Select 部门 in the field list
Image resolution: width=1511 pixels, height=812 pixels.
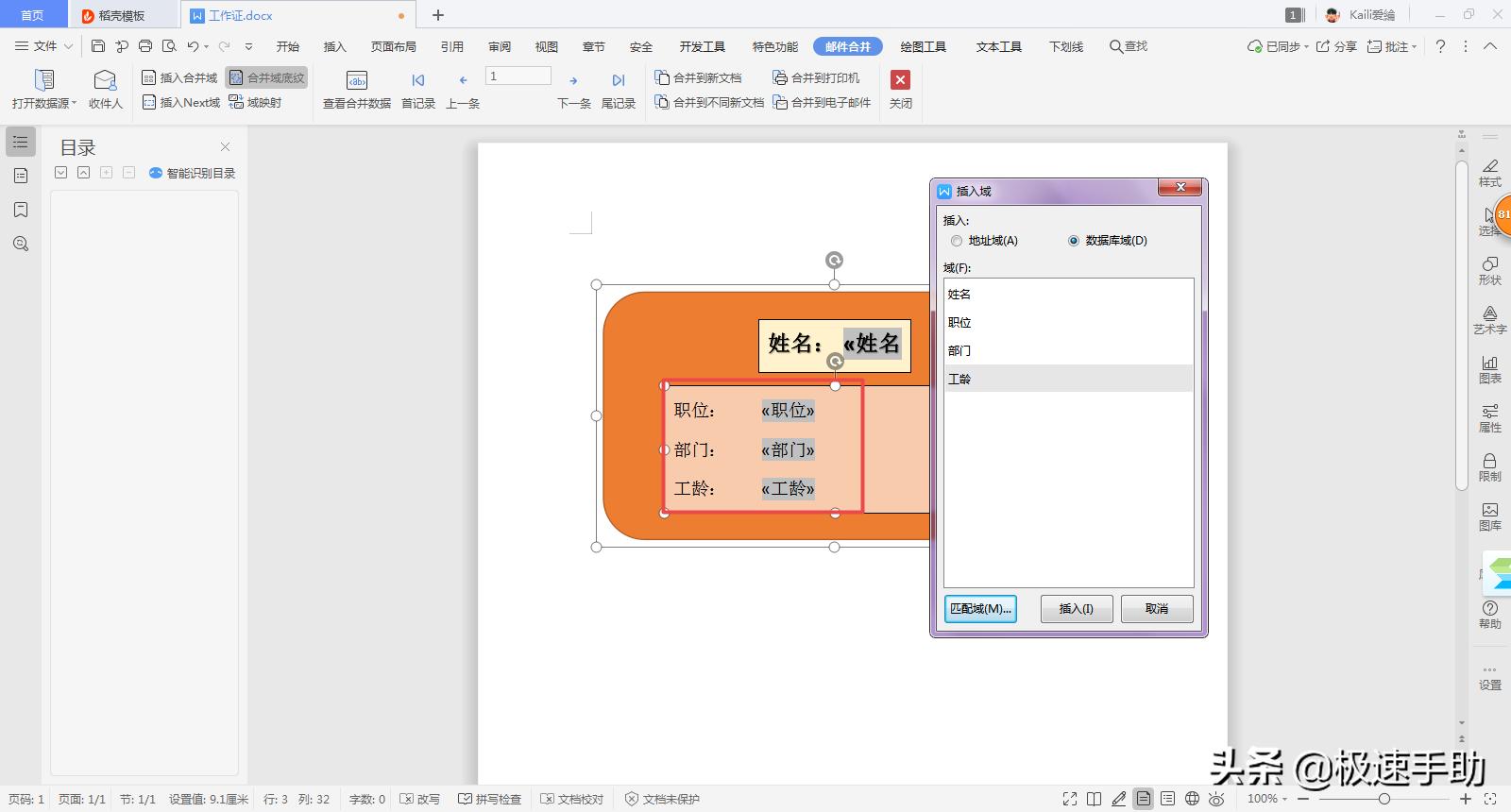pyautogui.click(x=1068, y=351)
